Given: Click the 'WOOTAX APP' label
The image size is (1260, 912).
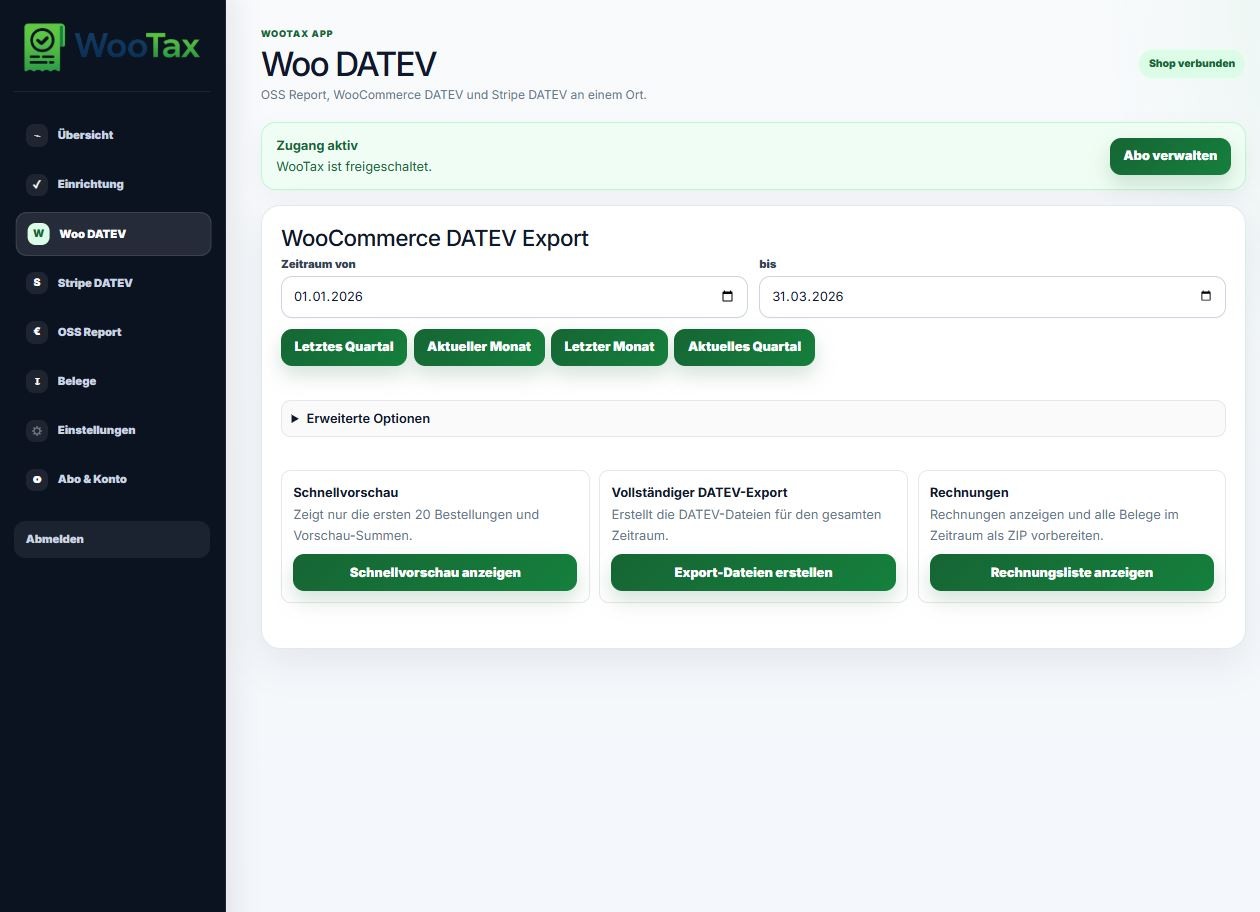Looking at the screenshot, I should tap(297, 34).
